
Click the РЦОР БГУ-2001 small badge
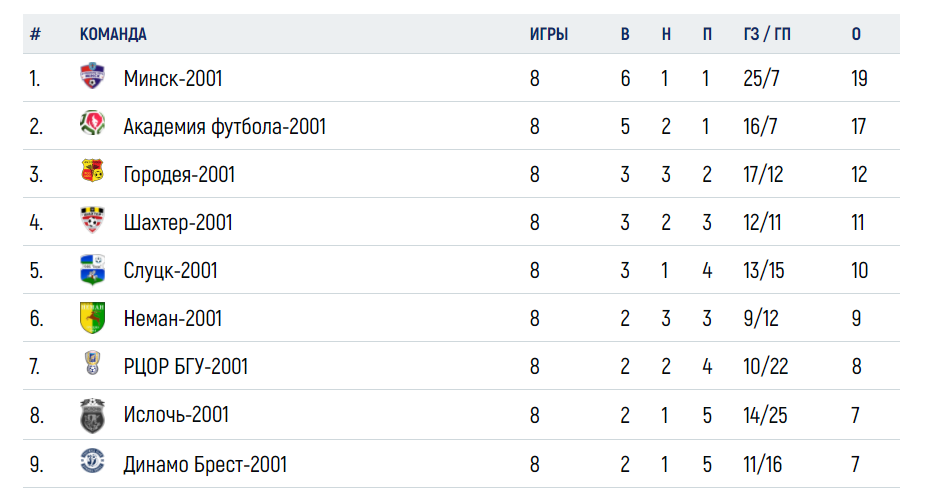coord(92,363)
